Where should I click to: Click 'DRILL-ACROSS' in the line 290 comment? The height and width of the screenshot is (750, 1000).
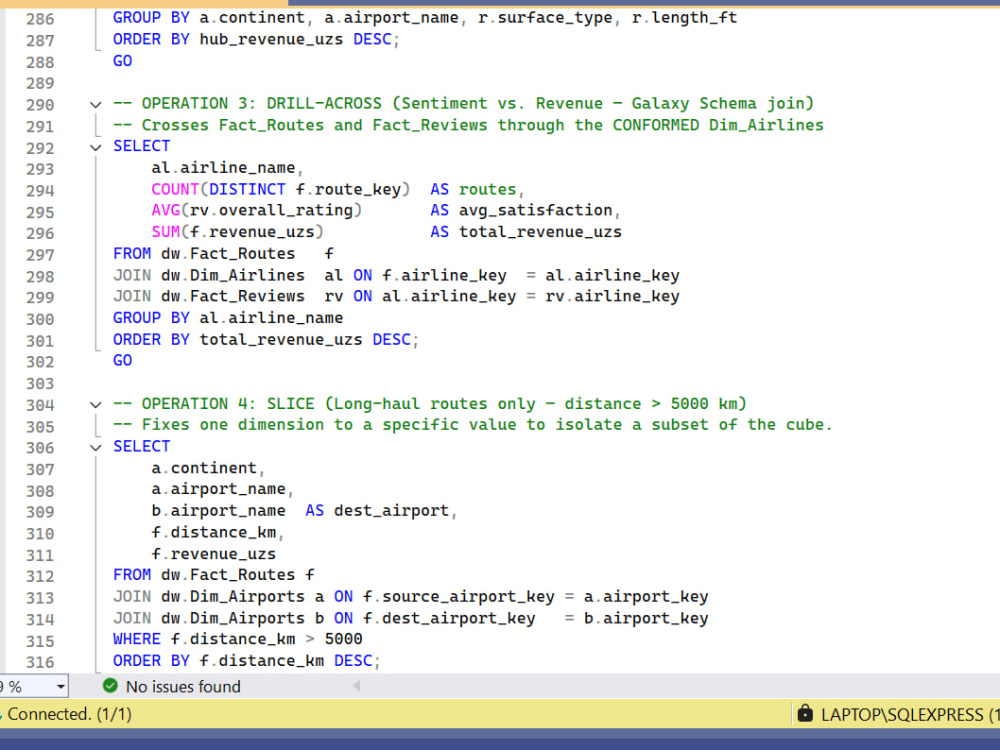[x=324, y=103]
